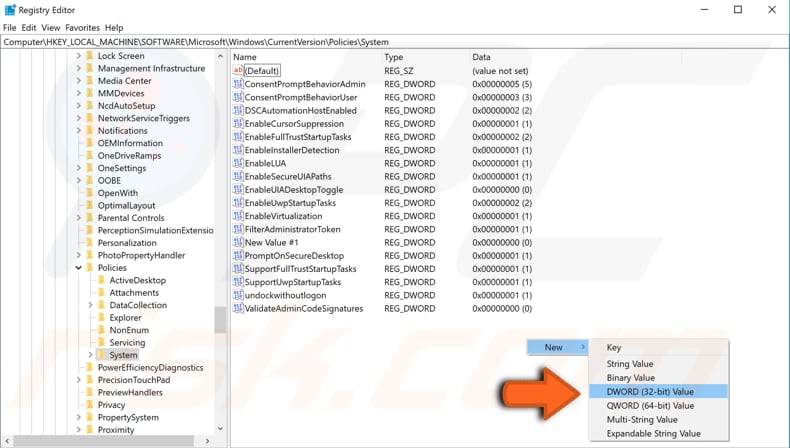Screen dimensions: 790x448
Task: Click the Explorer folder icon in tree
Action: 101,317
